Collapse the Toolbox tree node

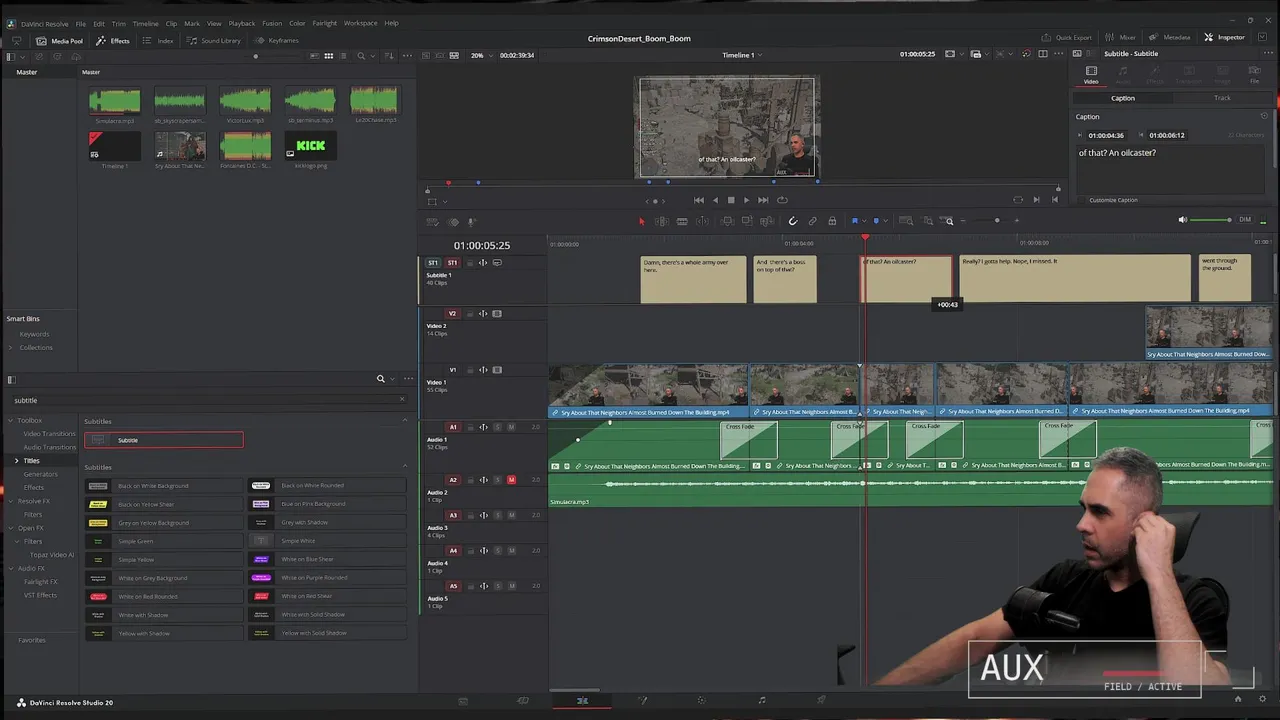[x=10, y=420]
